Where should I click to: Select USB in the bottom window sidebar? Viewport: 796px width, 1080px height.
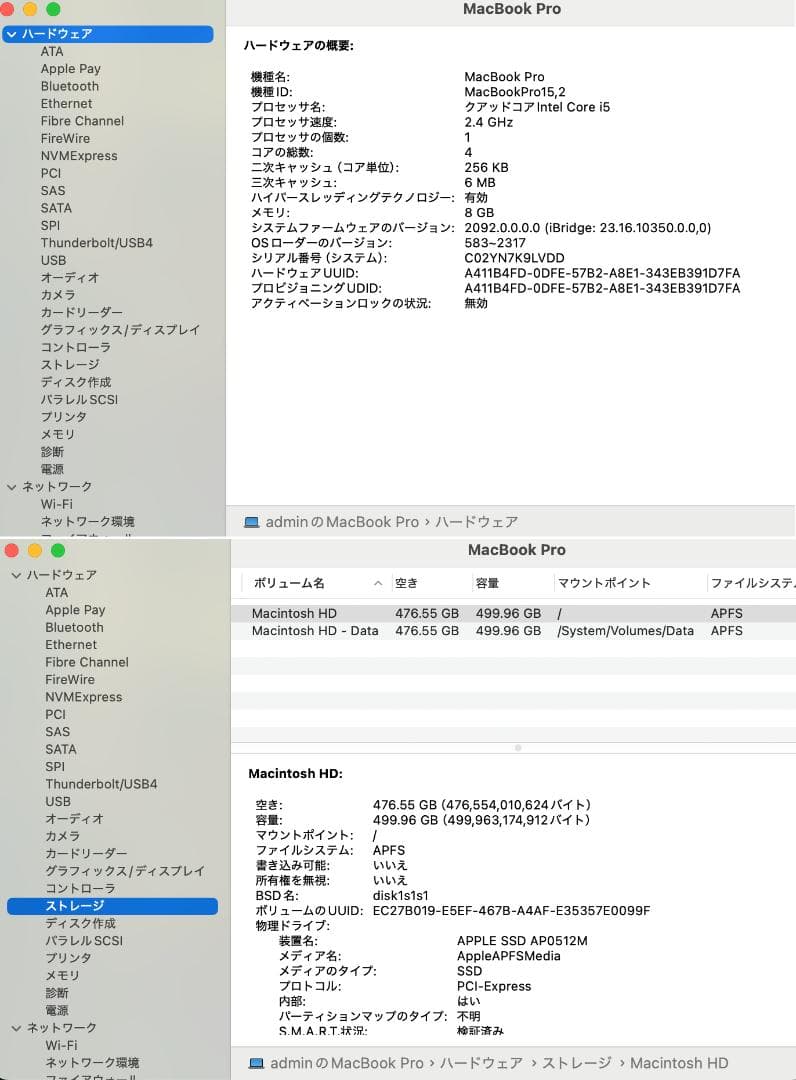coord(58,802)
